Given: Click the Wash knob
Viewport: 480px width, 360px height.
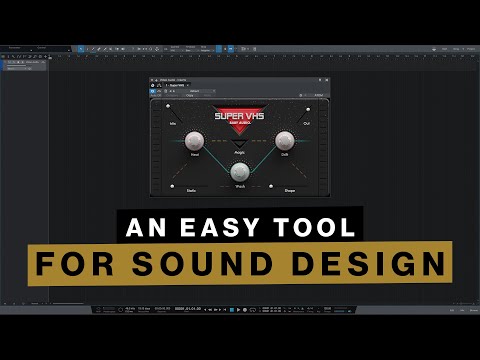Looking at the screenshot, I should 240,172.
